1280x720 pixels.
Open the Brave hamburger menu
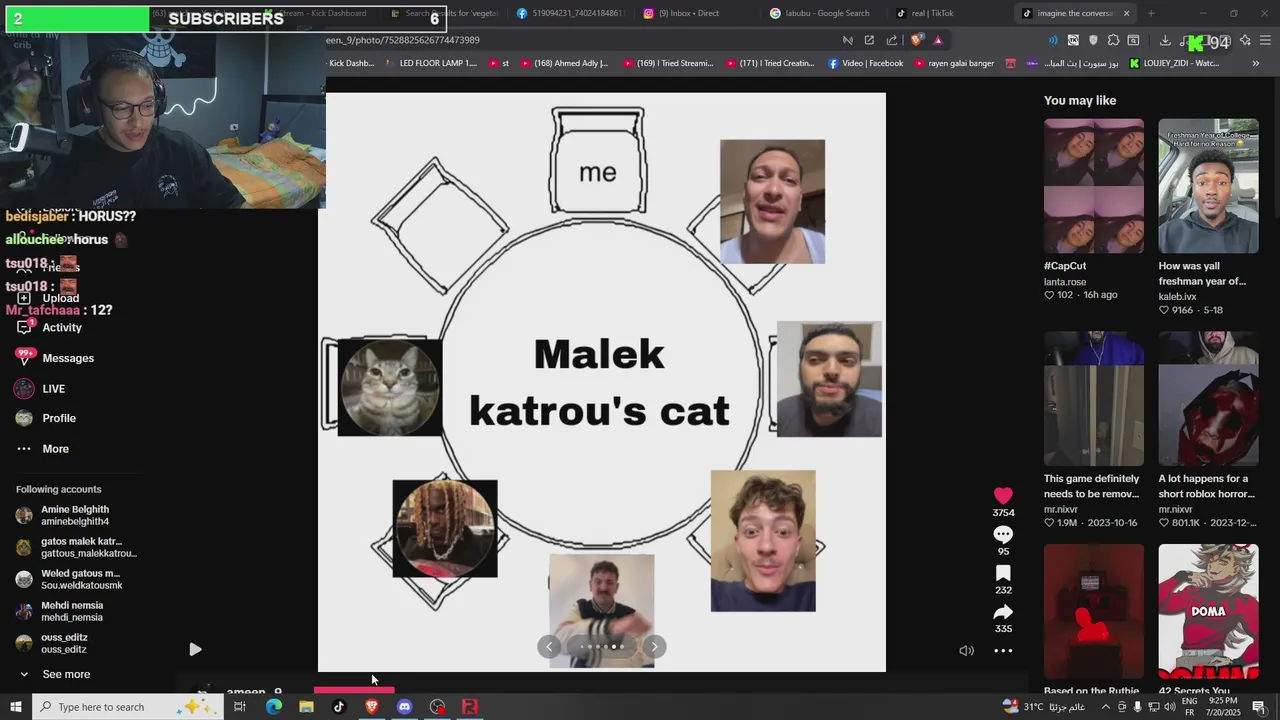1265,40
